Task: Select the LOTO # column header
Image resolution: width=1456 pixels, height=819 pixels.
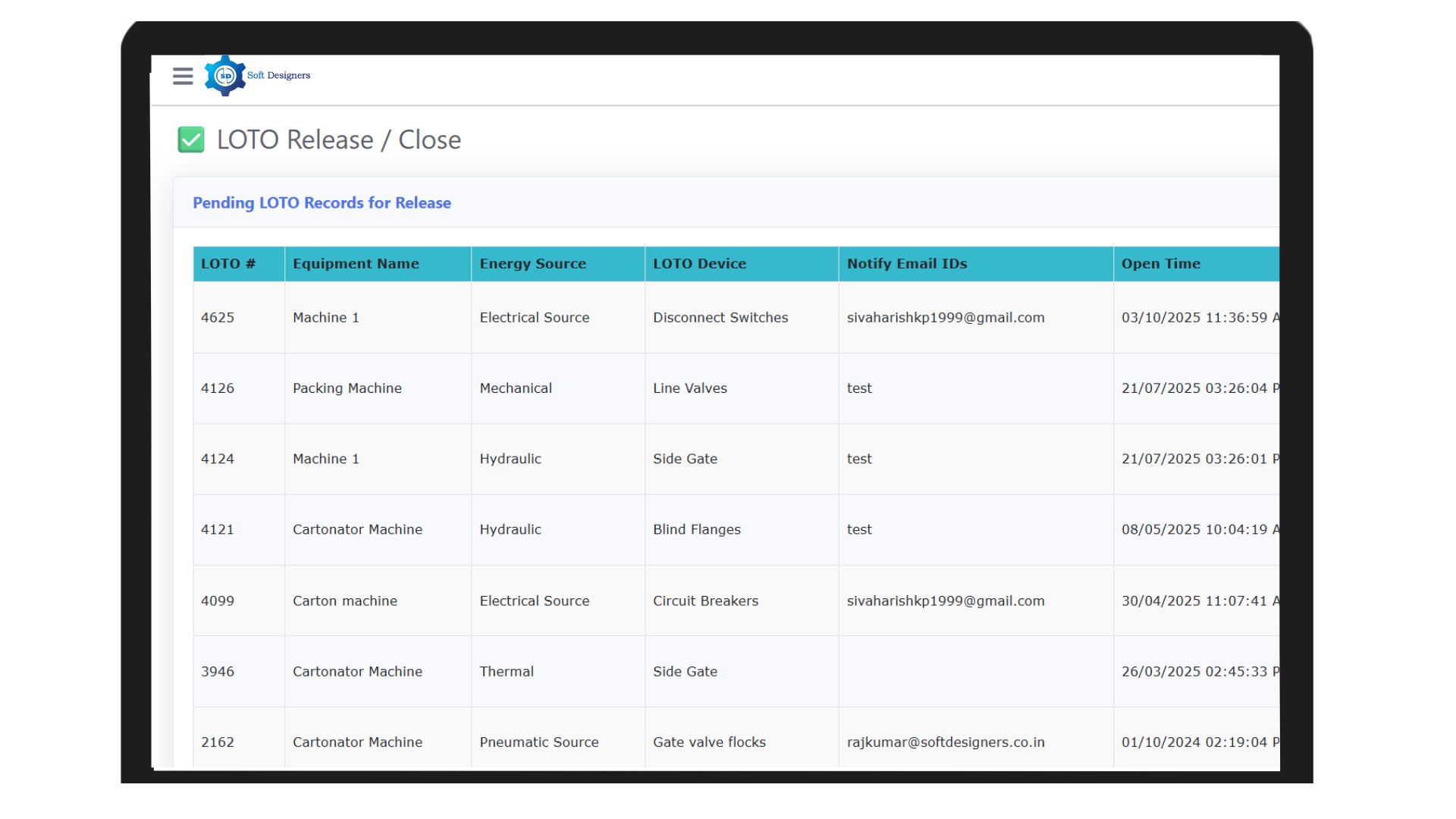Action: tap(227, 263)
